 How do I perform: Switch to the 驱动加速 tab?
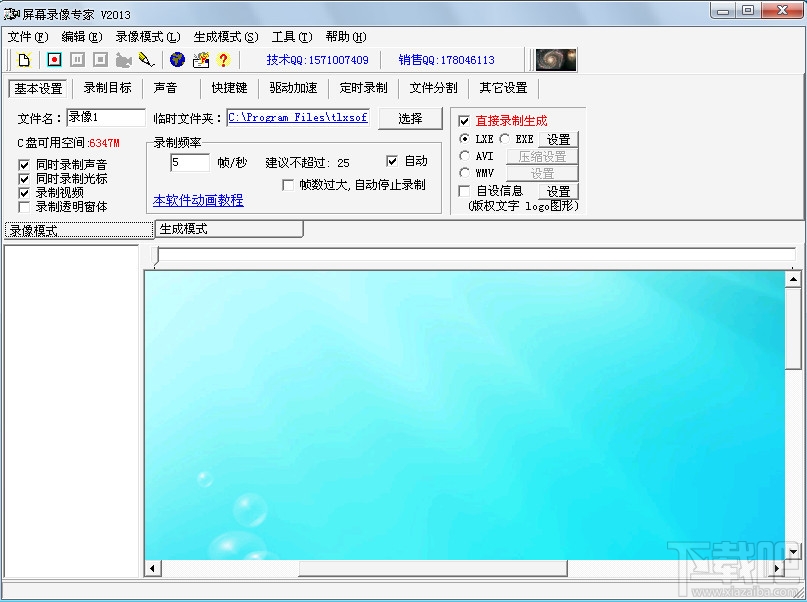tap(293, 88)
